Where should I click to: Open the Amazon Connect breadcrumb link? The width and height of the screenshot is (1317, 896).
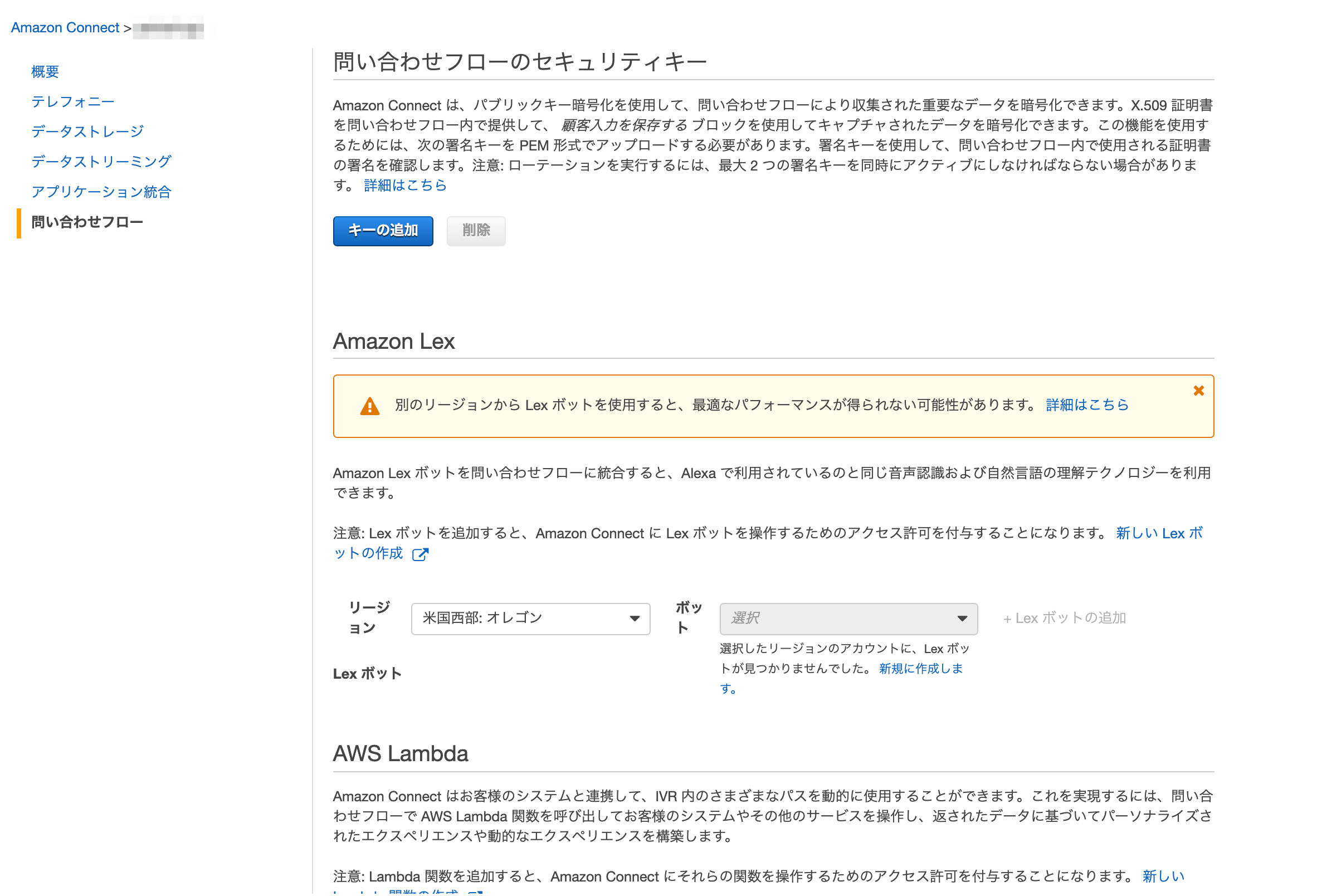coord(65,27)
